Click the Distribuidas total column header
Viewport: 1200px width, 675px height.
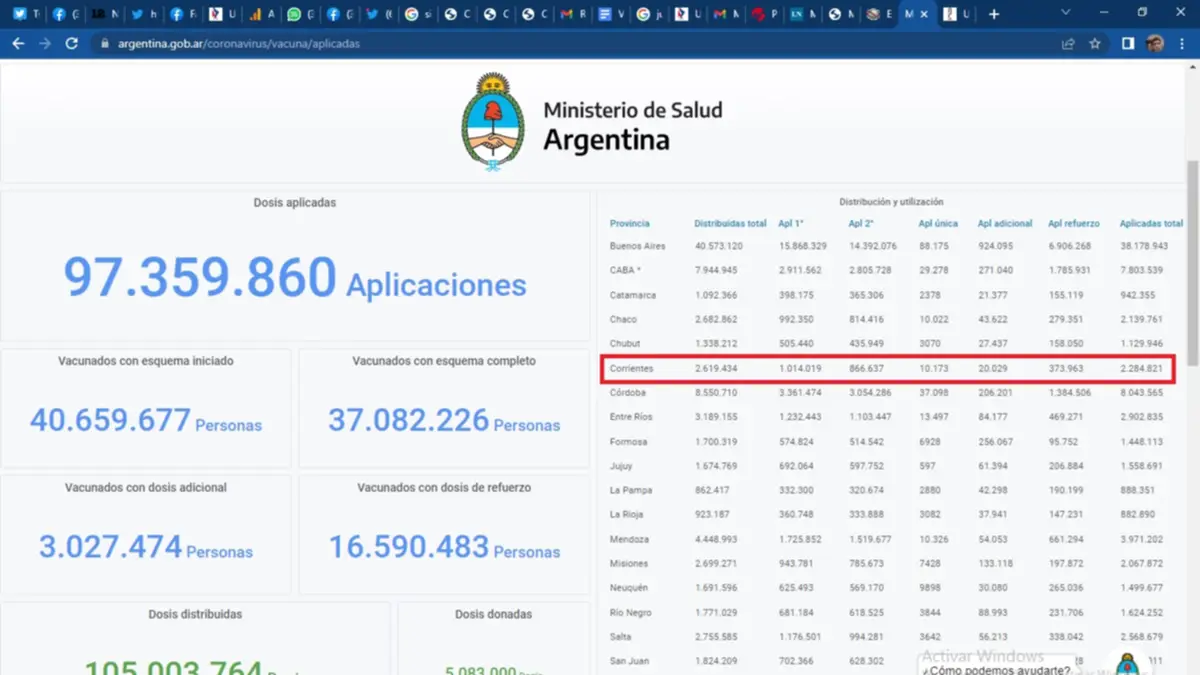click(x=730, y=223)
